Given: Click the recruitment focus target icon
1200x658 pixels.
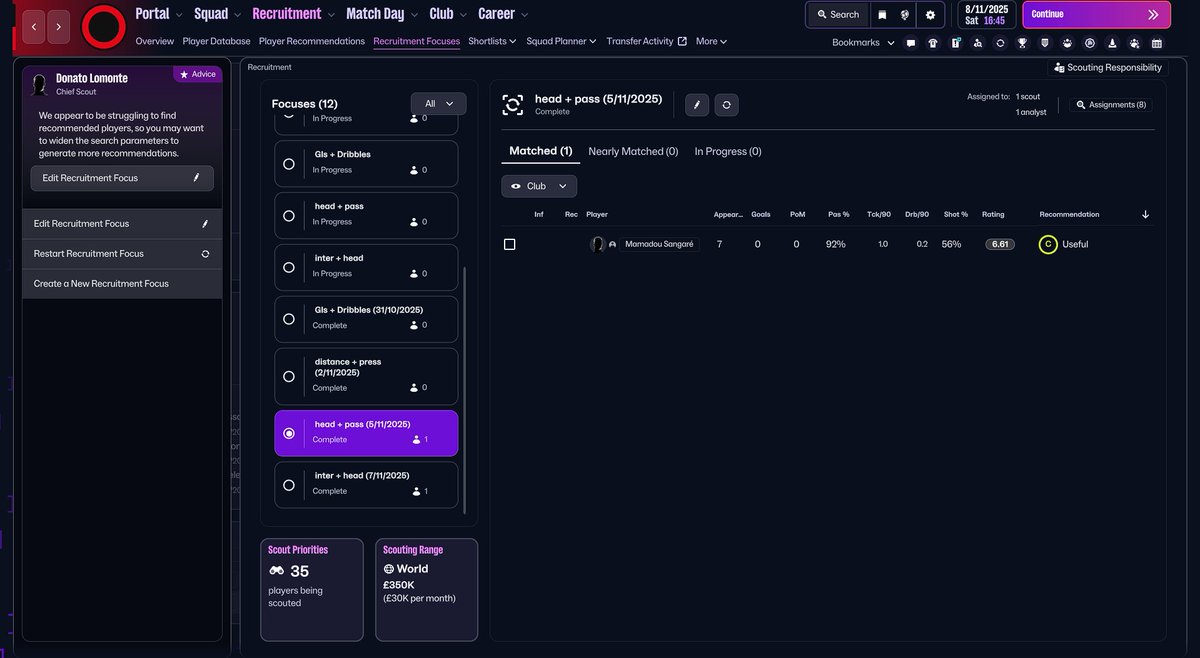Looking at the screenshot, I should [x=513, y=105].
